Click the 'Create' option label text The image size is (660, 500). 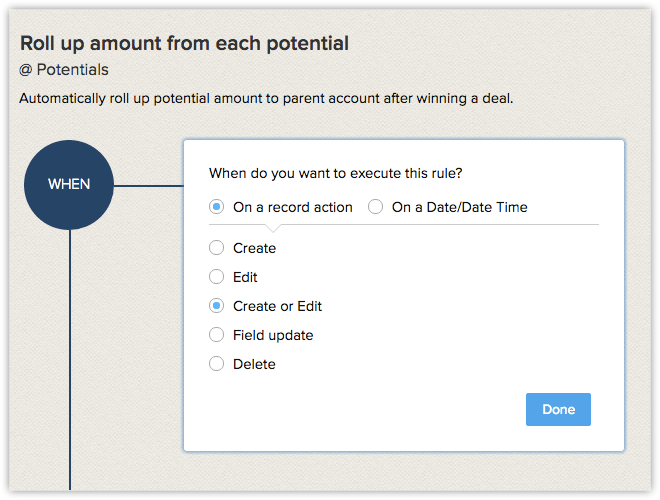254,248
